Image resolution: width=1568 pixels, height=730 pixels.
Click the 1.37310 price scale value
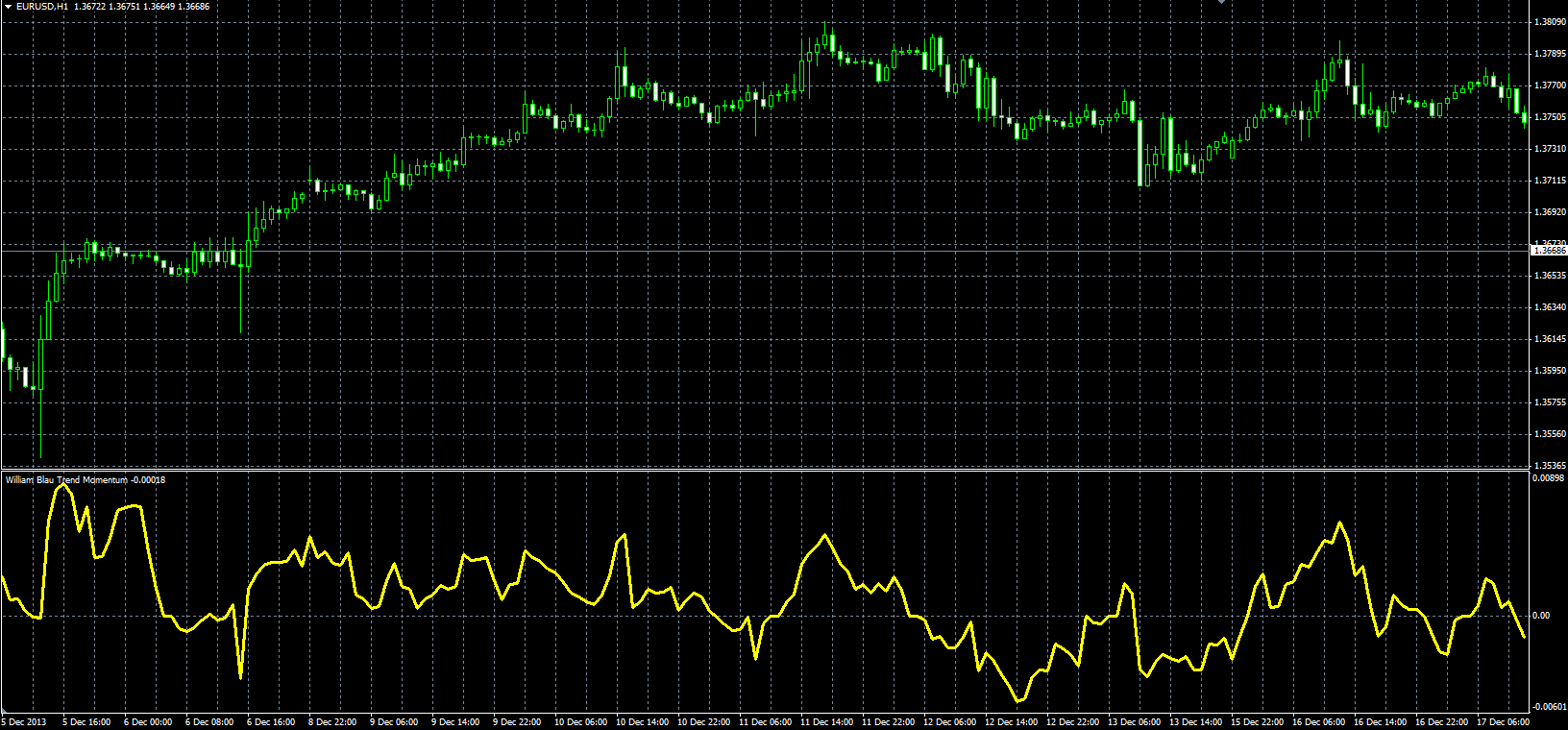tap(1550, 149)
